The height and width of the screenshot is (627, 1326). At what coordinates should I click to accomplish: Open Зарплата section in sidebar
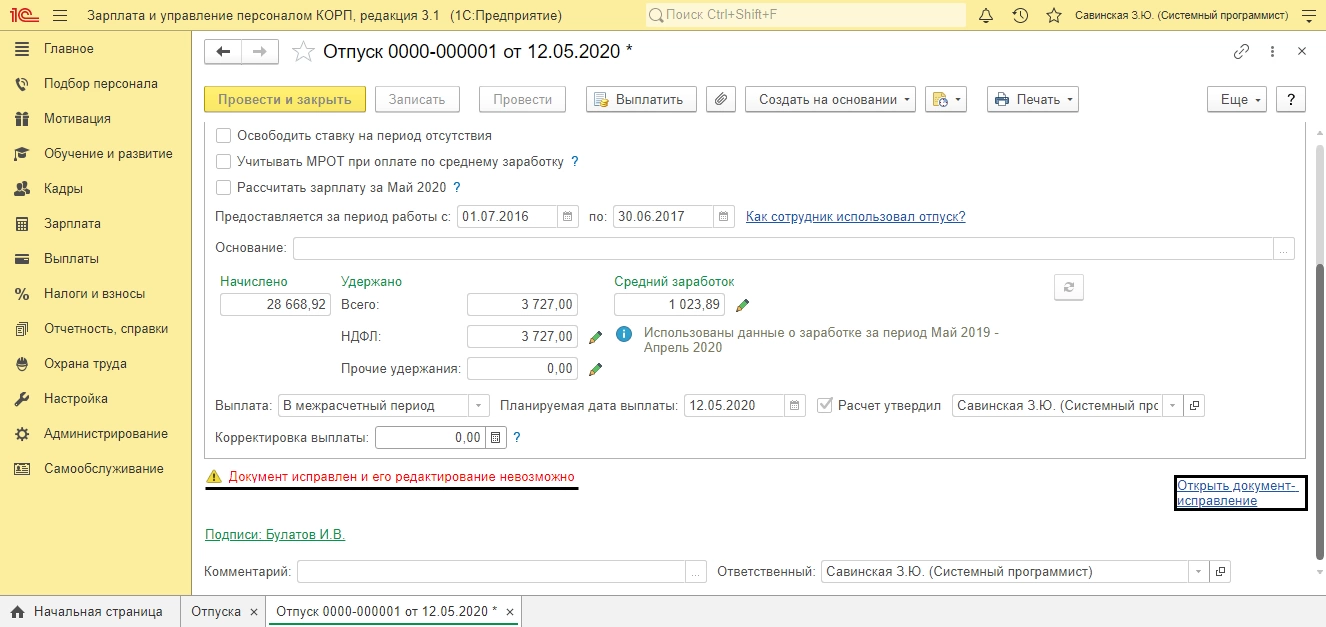pos(72,223)
